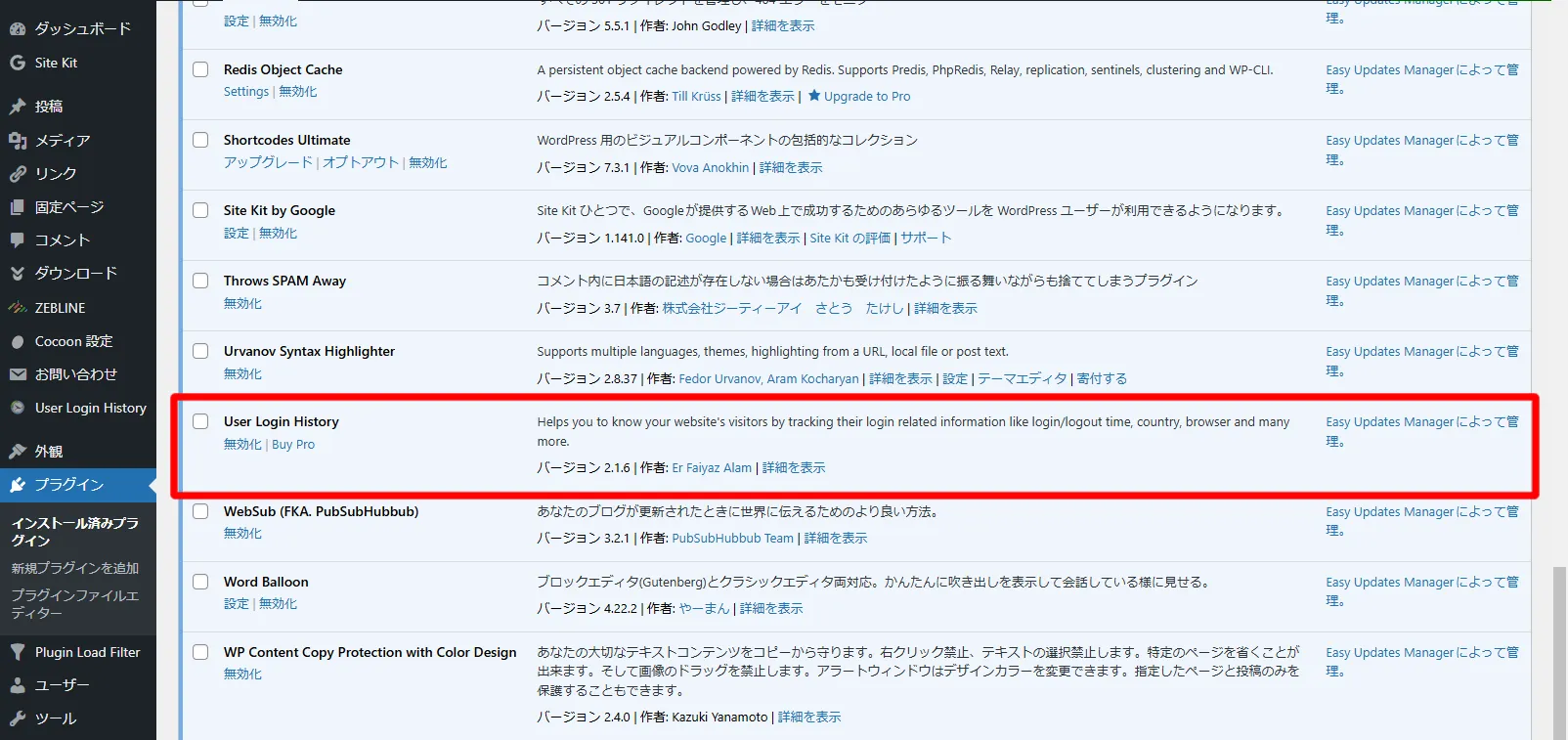Screen dimensions: 1568x740
Task: Click the Site Kit の評価 link
Action: tap(850, 238)
